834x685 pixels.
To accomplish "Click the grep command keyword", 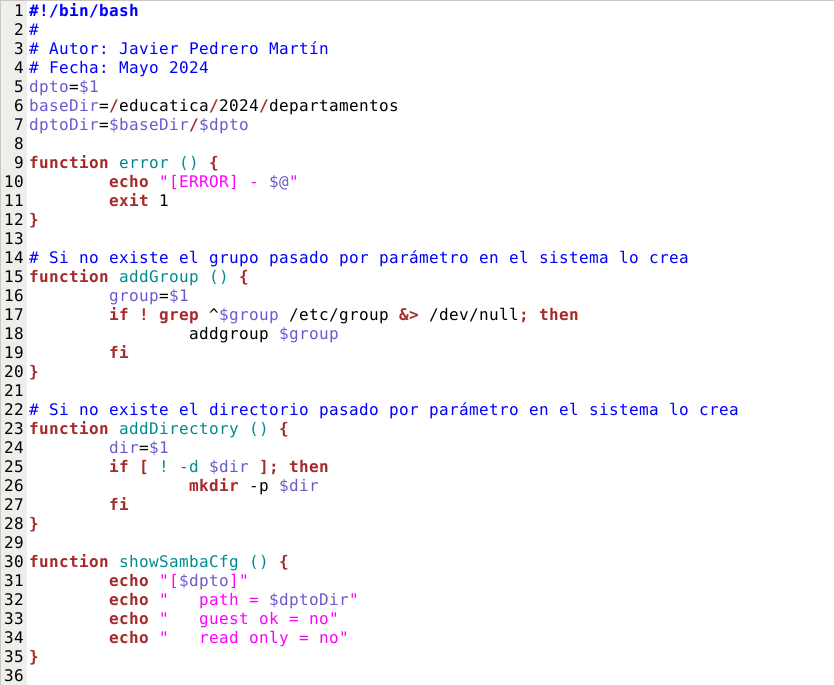I will click(x=179, y=315).
